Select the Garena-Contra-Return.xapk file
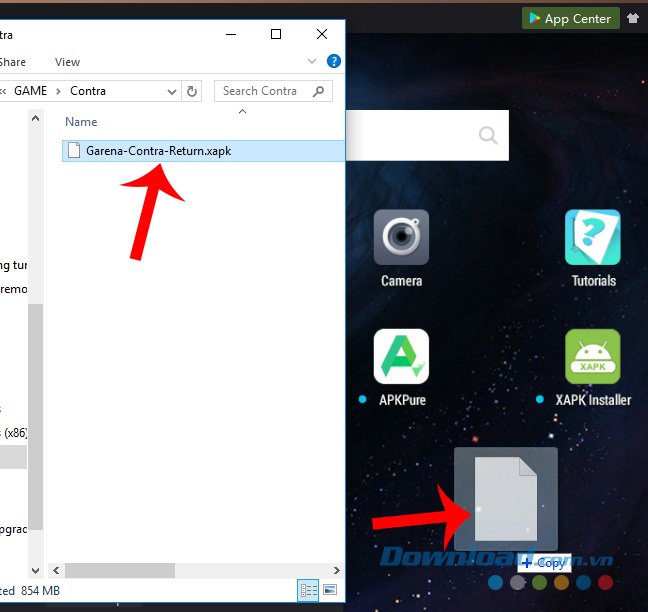The image size is (648, 612). pyautogui.click(x=203, y=151)
